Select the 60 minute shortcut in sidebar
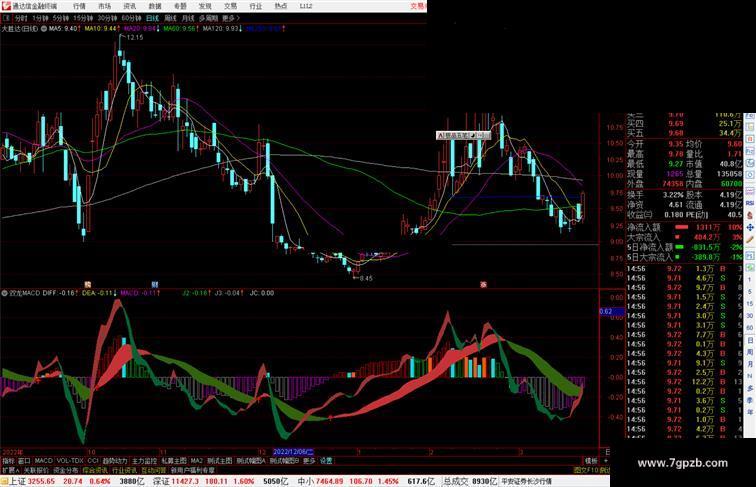This screenshot has width=756, height=487. tap(750, 328)
